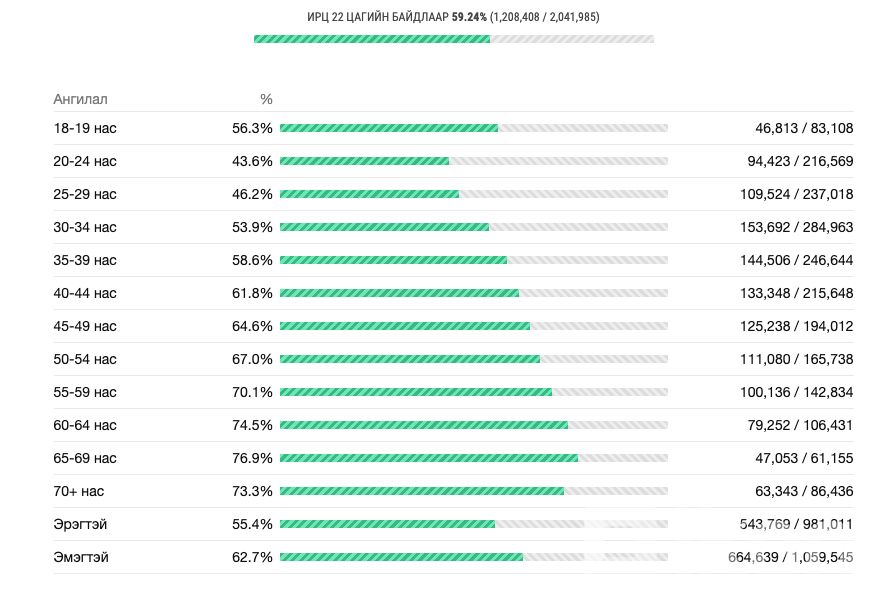Image resolution: width=890 pixels, height=590 pixels.
Task: Click the 18-19 нас progress bar
Action: 473,128
